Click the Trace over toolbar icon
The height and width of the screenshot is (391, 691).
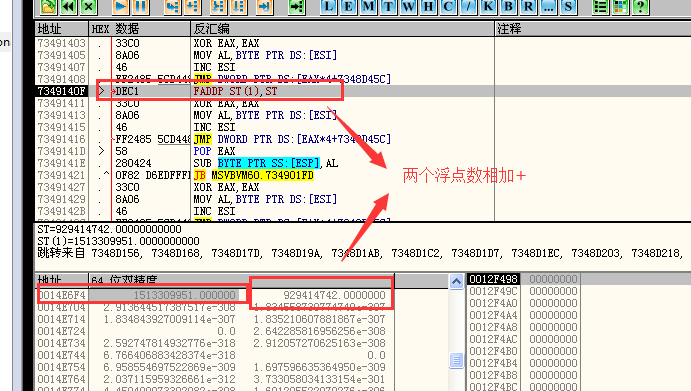click(238, 7)
